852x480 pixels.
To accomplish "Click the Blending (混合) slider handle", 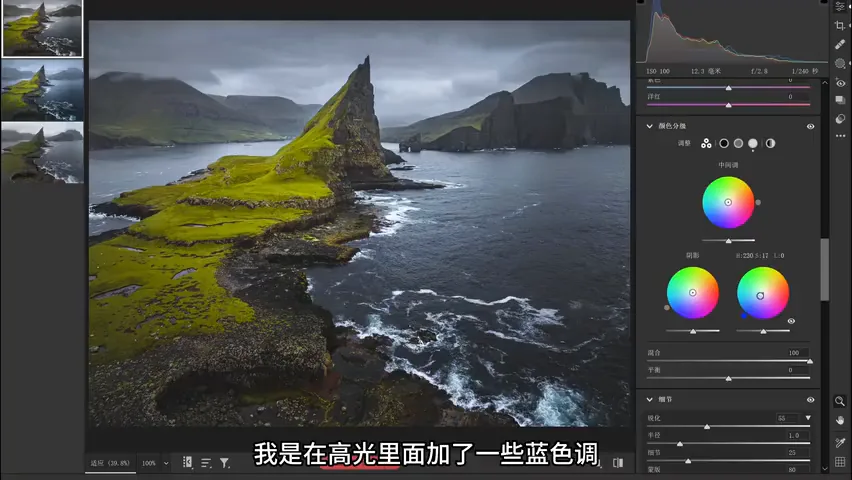I will tap(810, 361).
